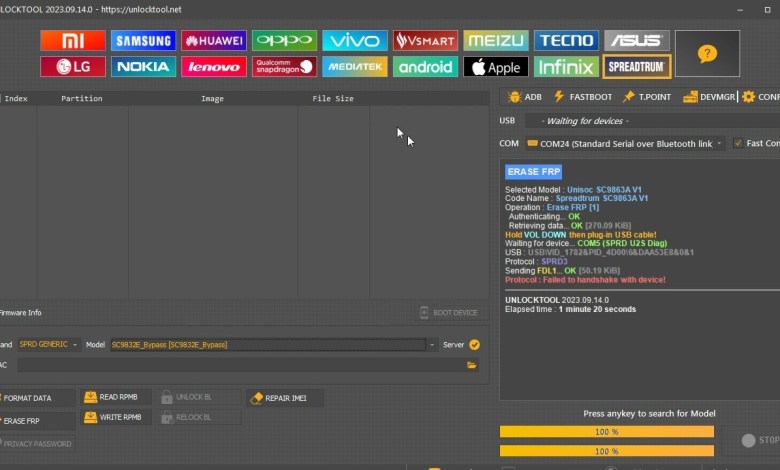Image resolution: width=780 pixels, height=470 pixels.
Task: Select the Xiaomi MI brand logo
Action: pyautogui.click(x=72, y=40)
